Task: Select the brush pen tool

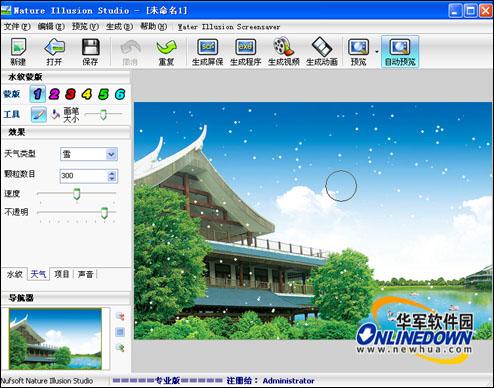Action: 38,115
